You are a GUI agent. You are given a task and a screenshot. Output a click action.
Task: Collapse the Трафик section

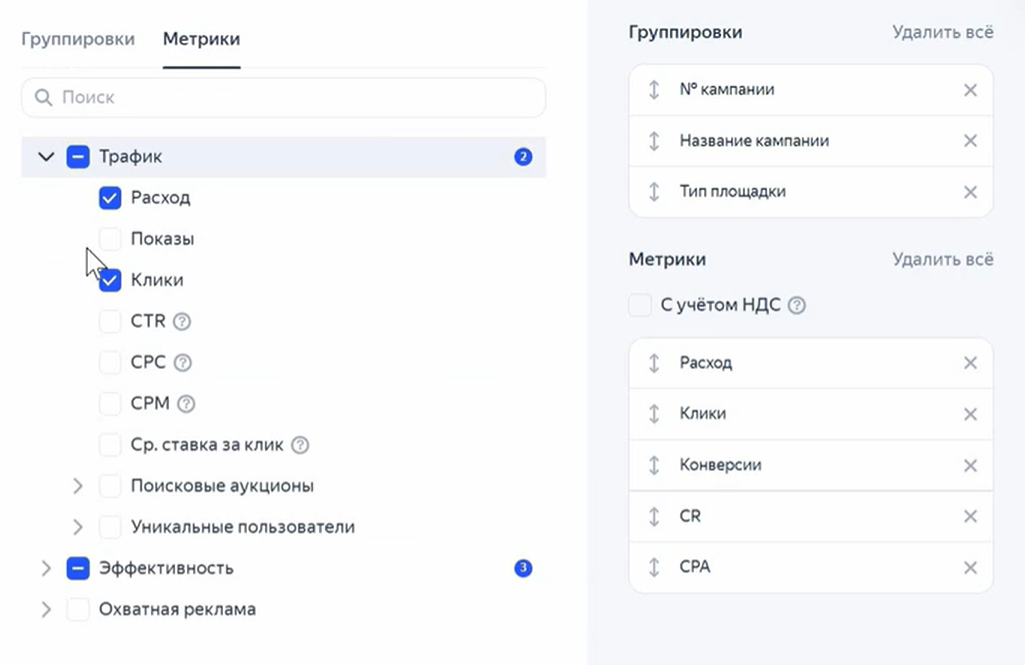pyautogui.click(x=45, y=157)
